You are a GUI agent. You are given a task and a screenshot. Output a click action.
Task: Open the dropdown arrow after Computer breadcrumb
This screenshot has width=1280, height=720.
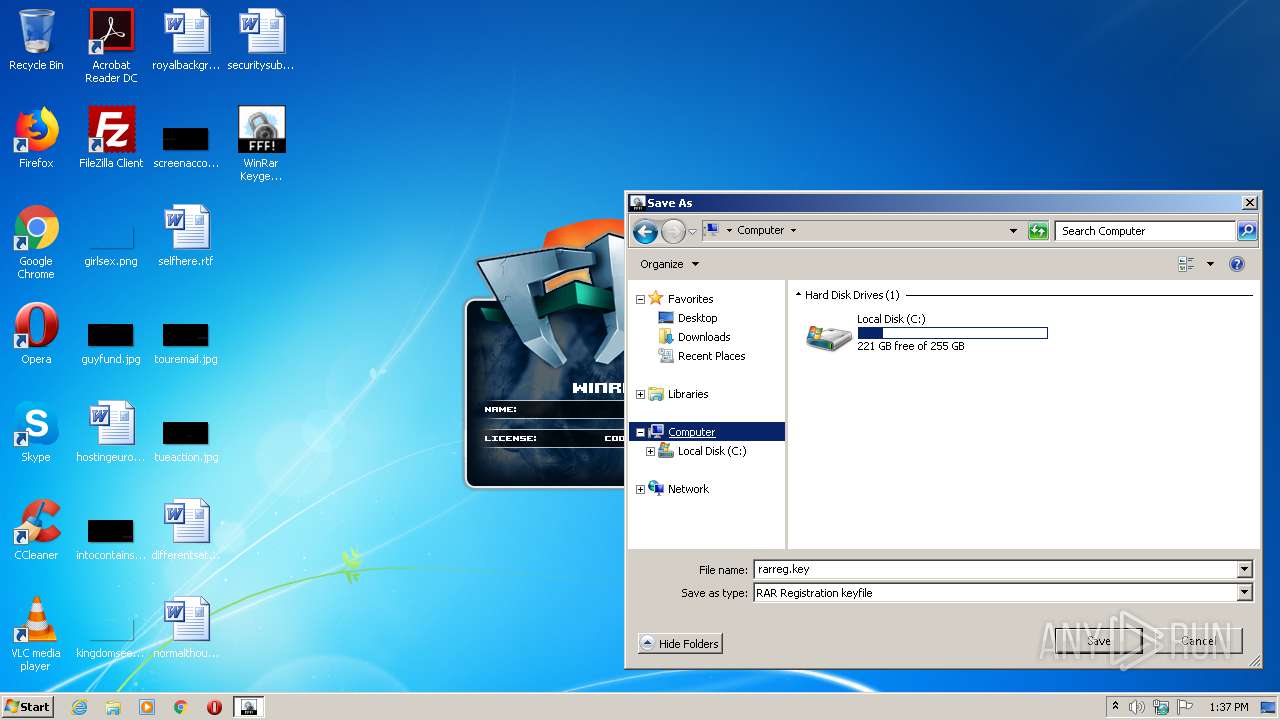coord(794,230)
